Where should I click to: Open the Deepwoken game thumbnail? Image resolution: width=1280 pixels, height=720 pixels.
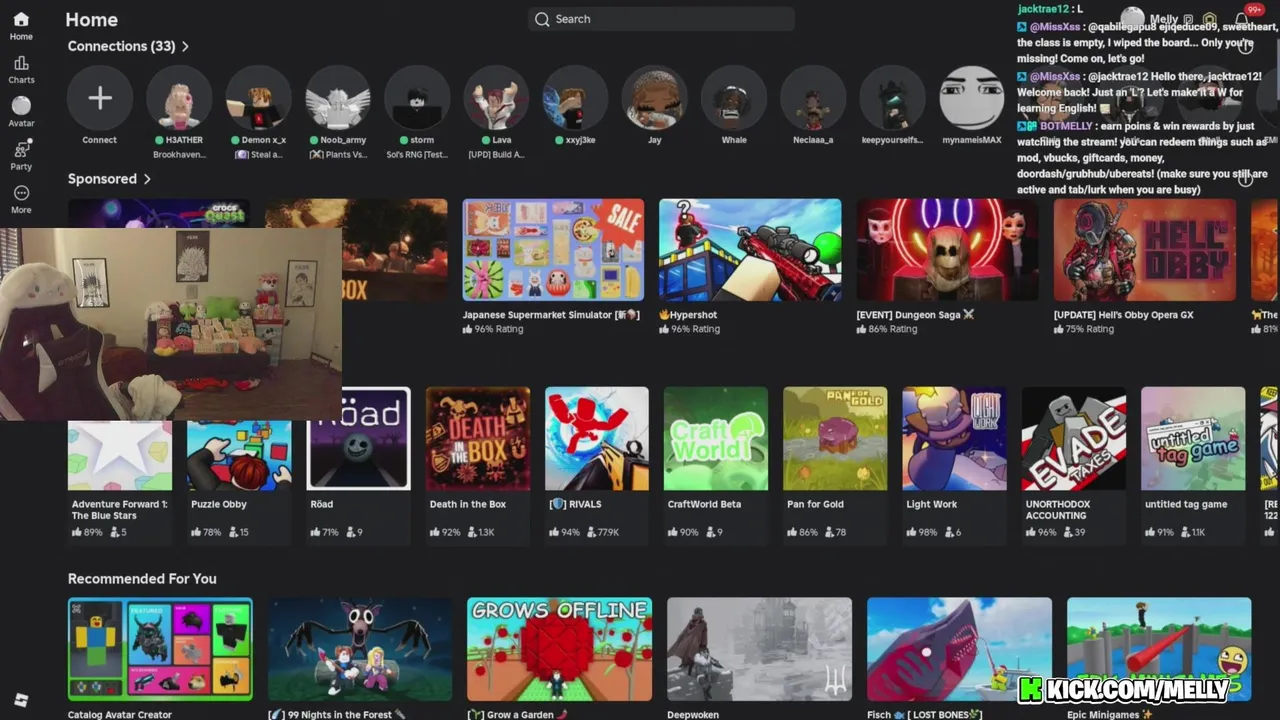point(760,649)
